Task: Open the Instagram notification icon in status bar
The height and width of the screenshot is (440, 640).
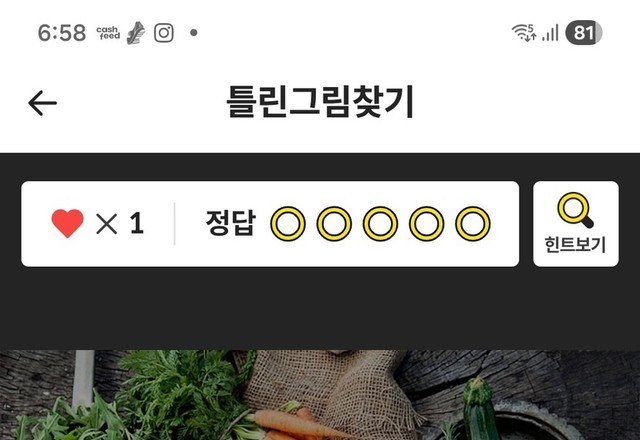Action: [x=164, y=33]
